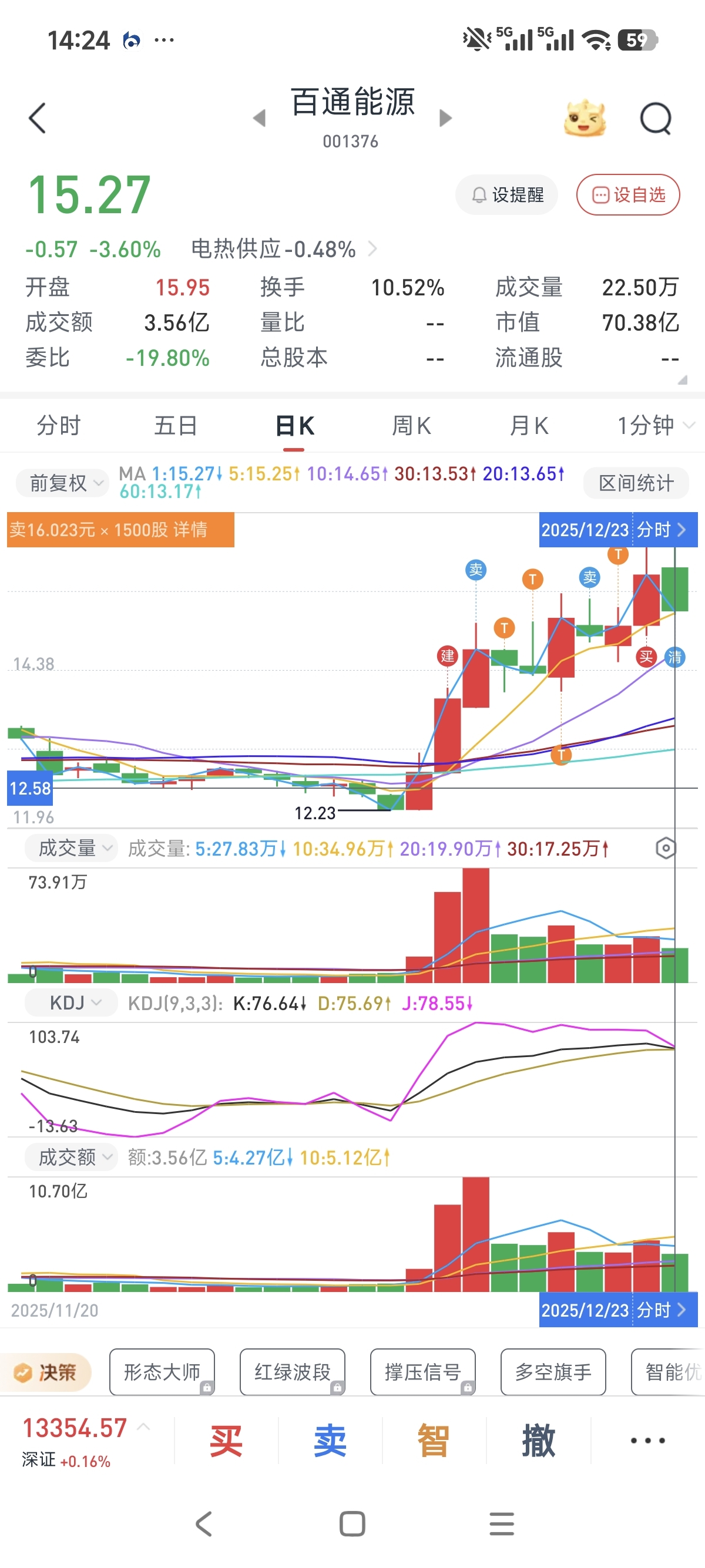
Task: Tap Android home navigation button
Action: point(352,1523)
